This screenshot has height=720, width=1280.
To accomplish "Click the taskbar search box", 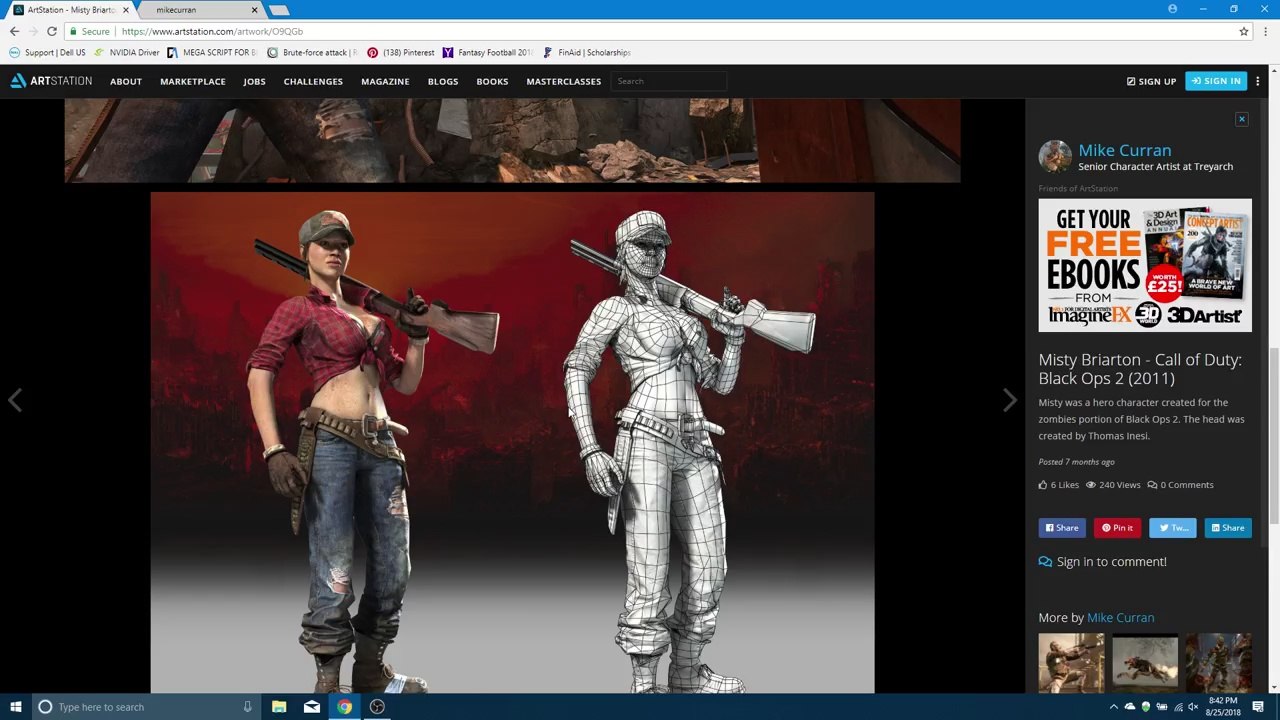I will click(144, 707).
